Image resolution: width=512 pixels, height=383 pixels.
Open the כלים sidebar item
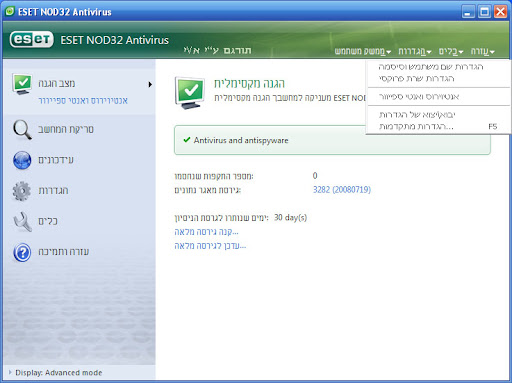click(x=48, y=221)
